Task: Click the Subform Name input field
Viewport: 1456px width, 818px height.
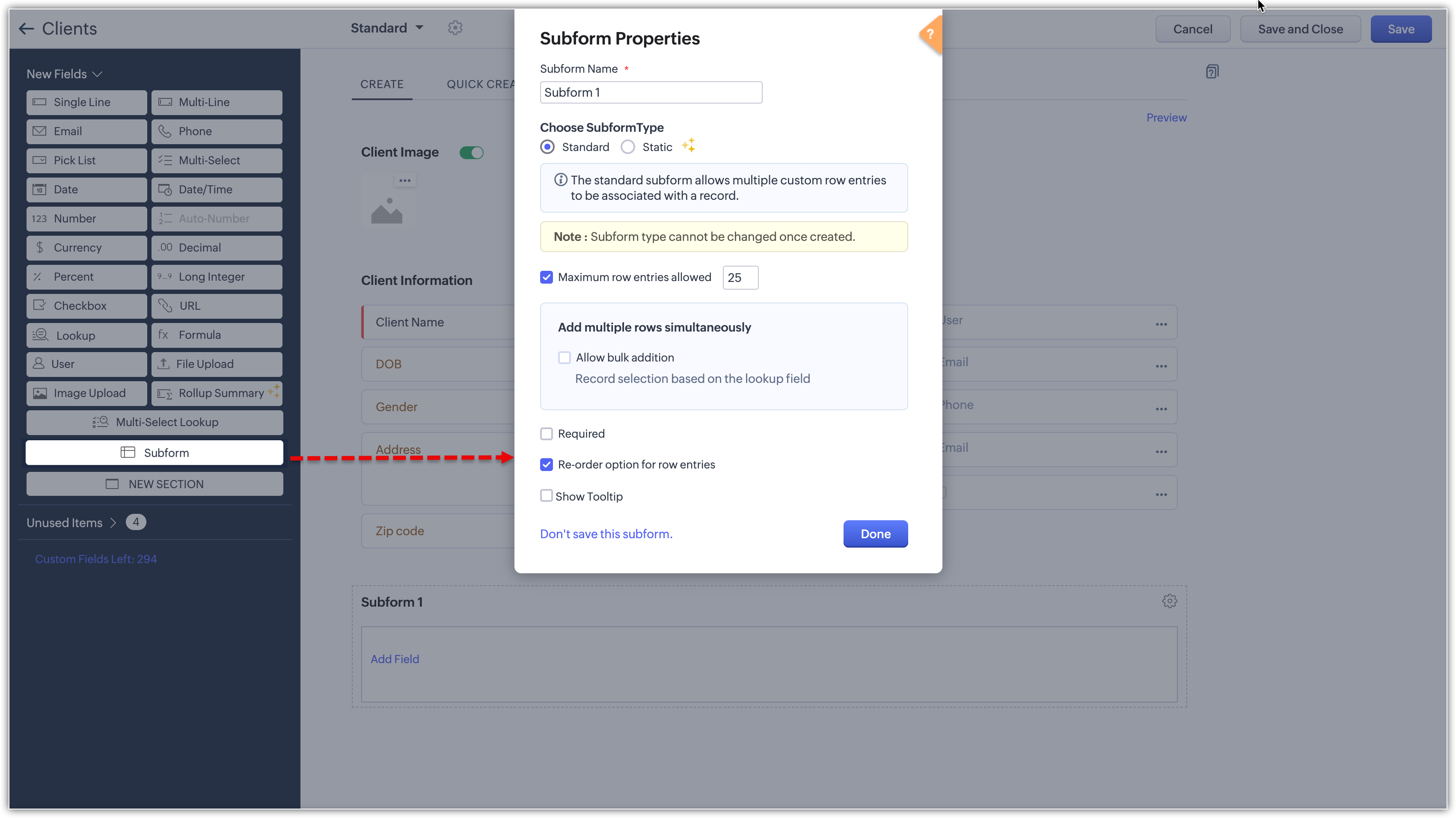Action: coord(651,93)
